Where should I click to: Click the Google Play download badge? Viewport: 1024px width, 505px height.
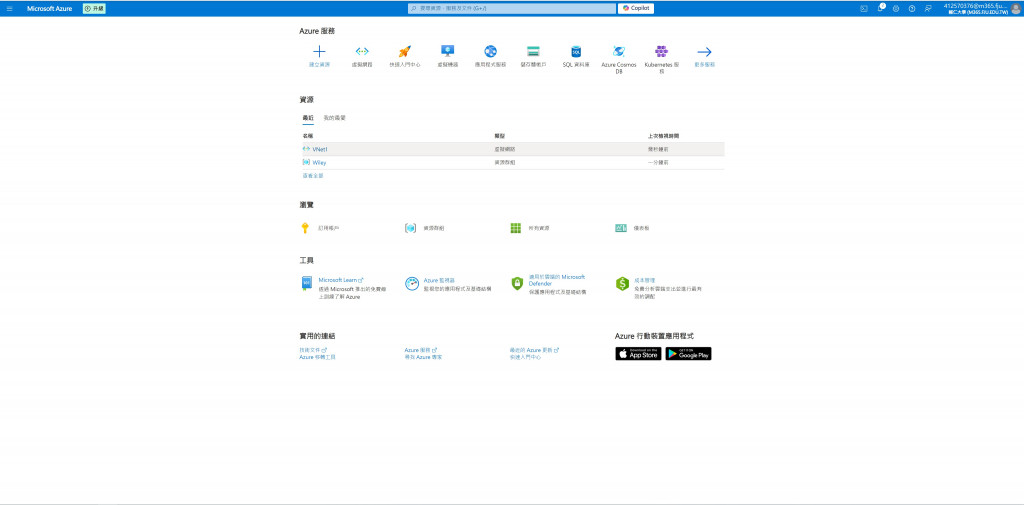[x=688, y=353]
